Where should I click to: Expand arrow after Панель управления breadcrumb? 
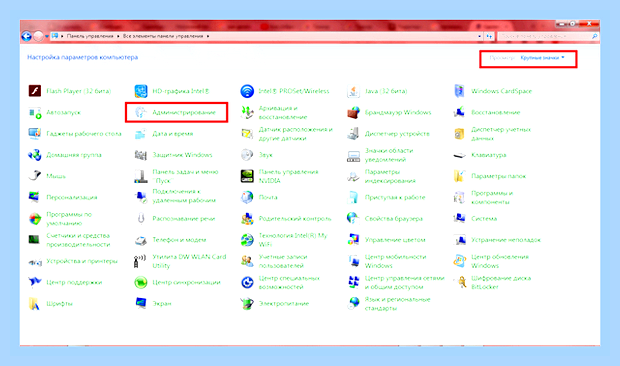coord(118,36)
